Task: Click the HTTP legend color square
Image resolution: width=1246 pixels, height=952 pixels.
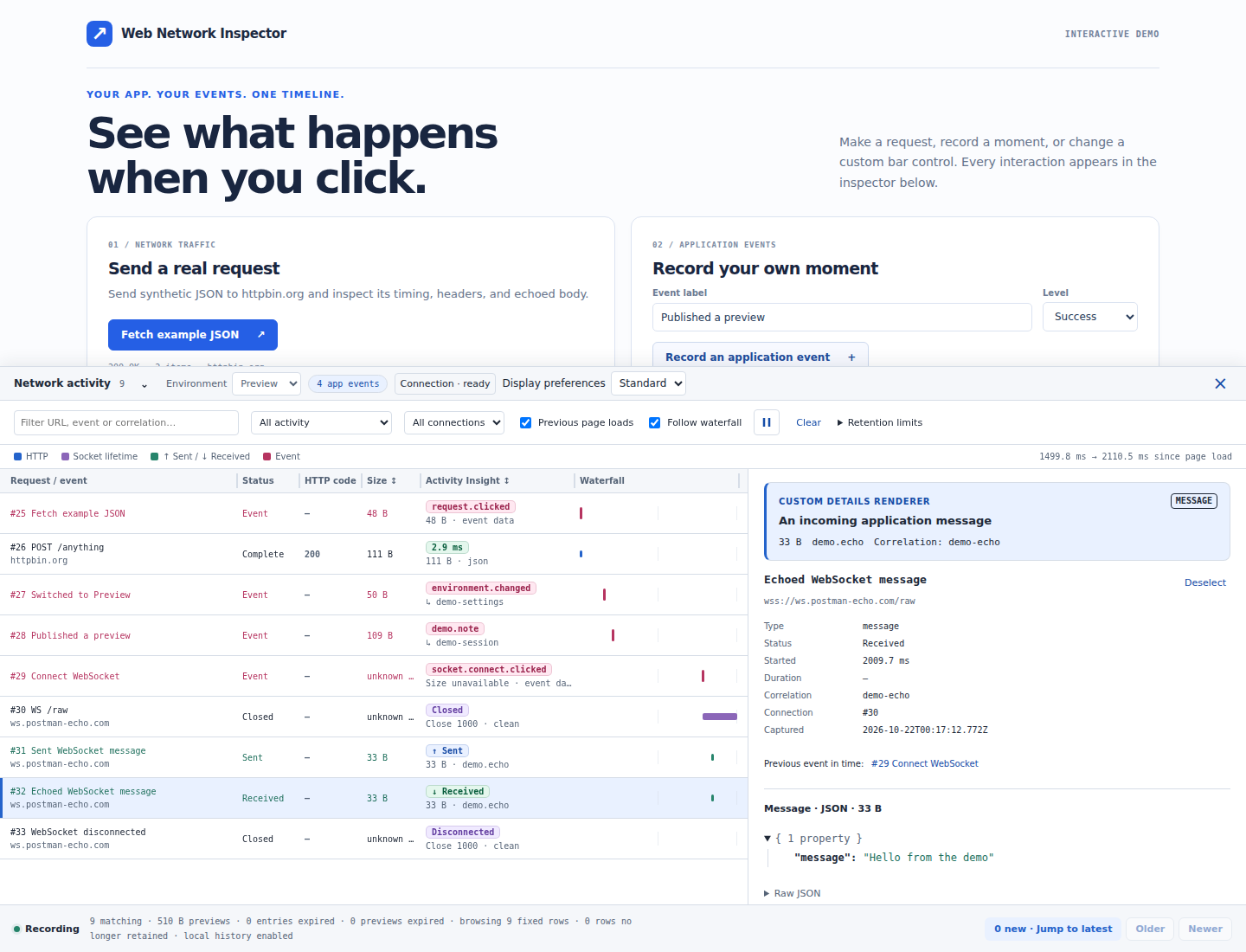Action: pyautogui.click(x=17, y=456)
